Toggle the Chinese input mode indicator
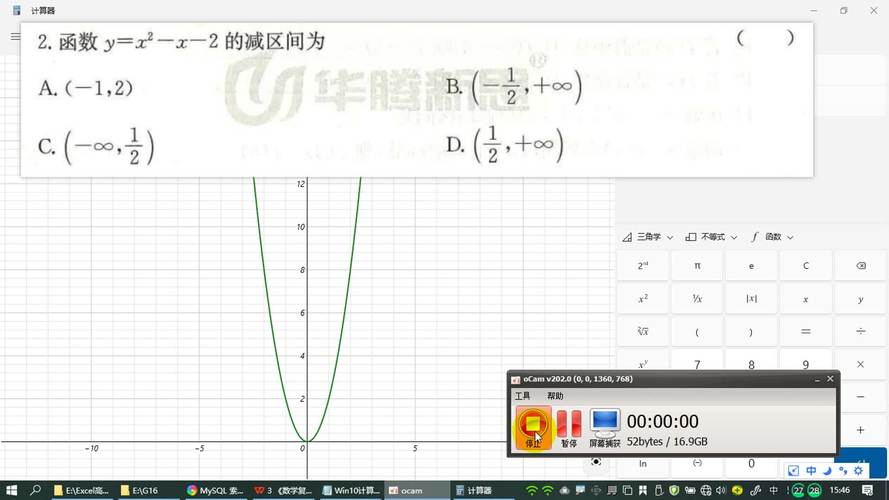 tap(811, 471)
